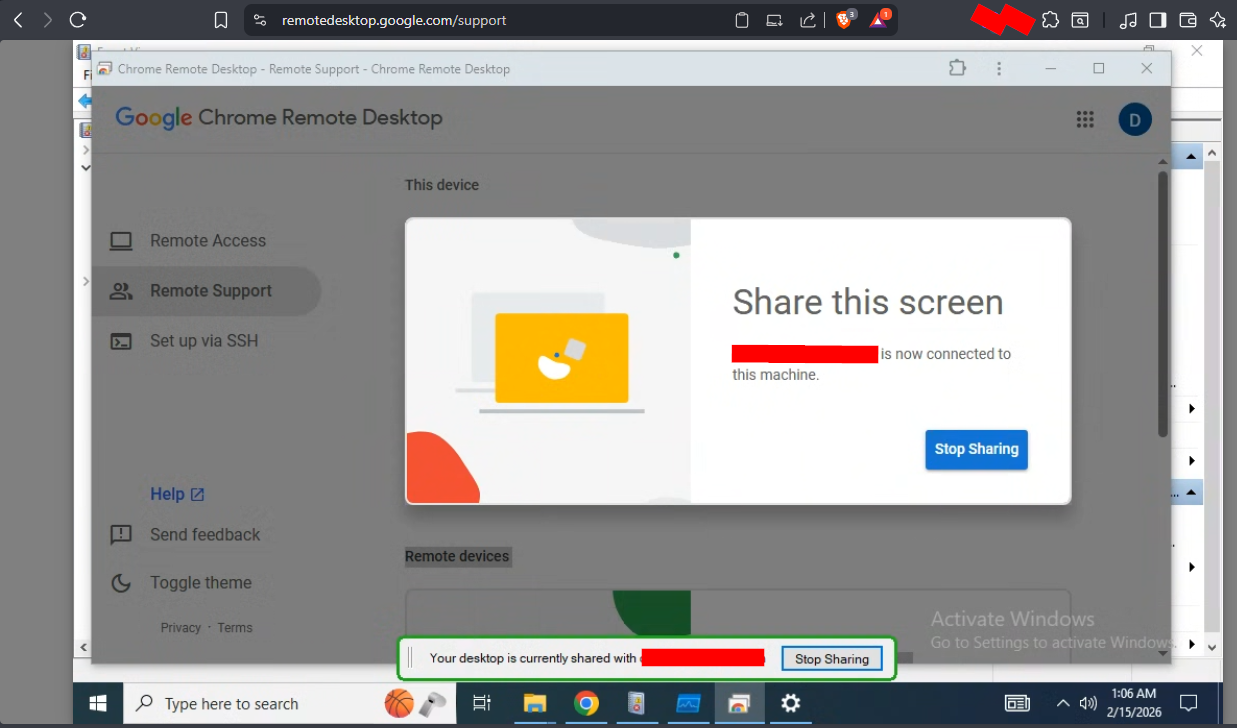The image size is (1237, 728).
Task: Open Leo AI sparkle icon
Action: point(1217,20)
